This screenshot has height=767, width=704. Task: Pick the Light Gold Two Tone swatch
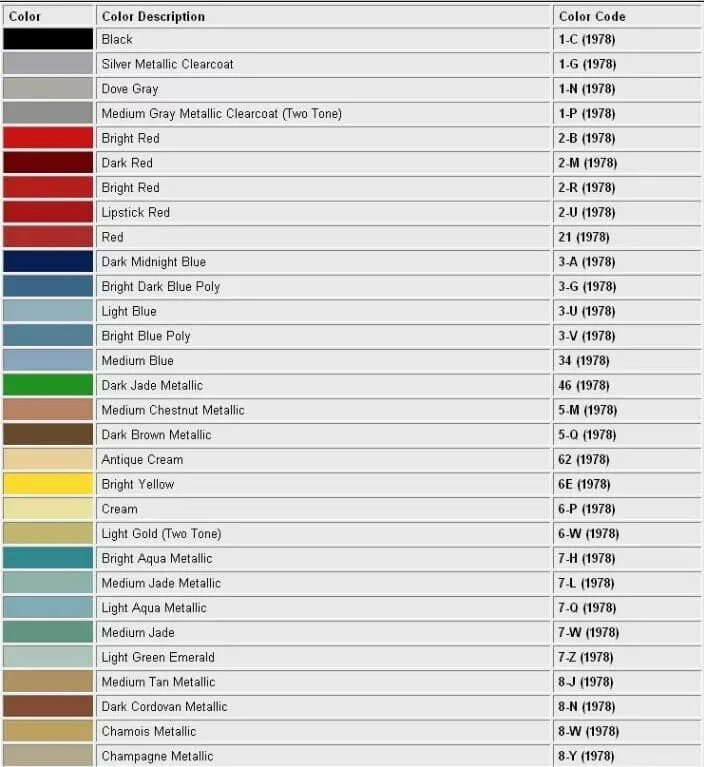tap(48, 533)
